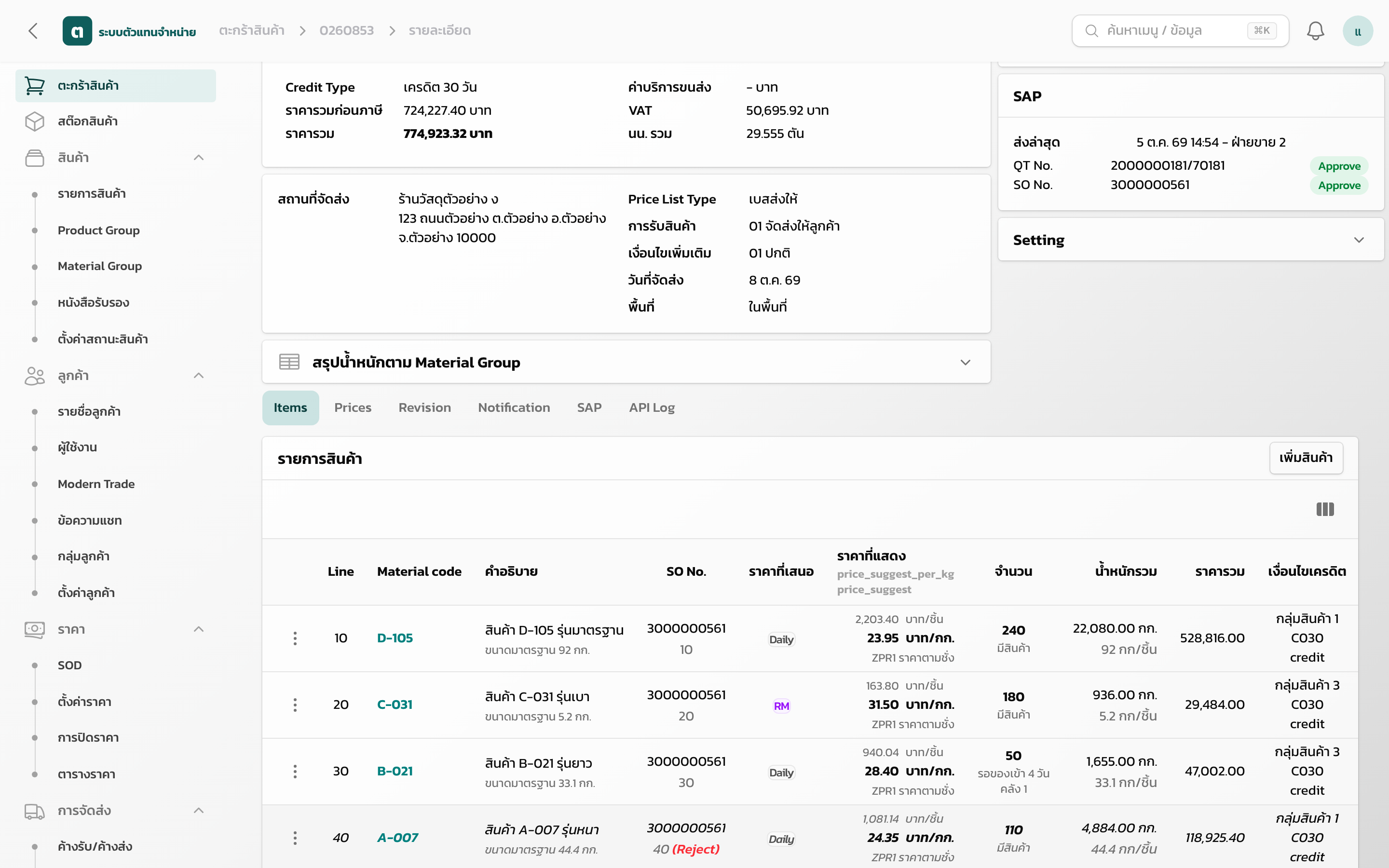Click breadcrumb 0260853
The width and height of the screenshot is (1389, 868).
coord(347,31)
